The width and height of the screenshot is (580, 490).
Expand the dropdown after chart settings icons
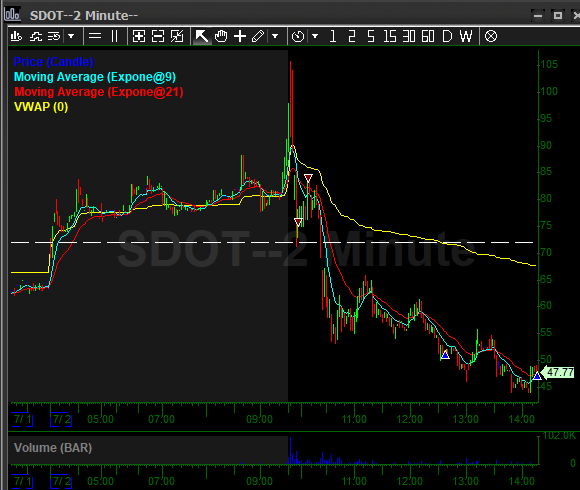pos(71,36)
